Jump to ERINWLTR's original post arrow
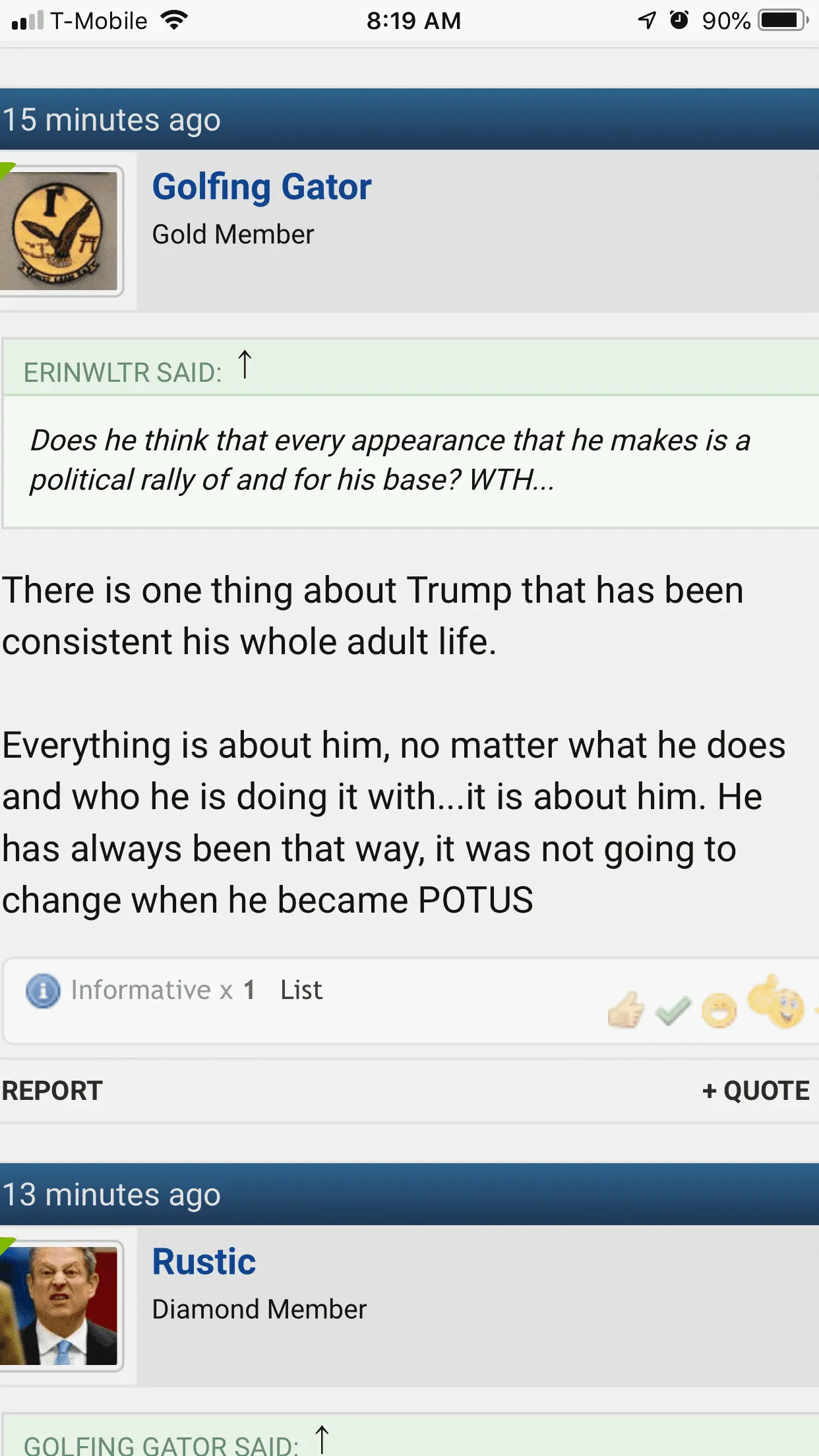 [x=245, y=365]
